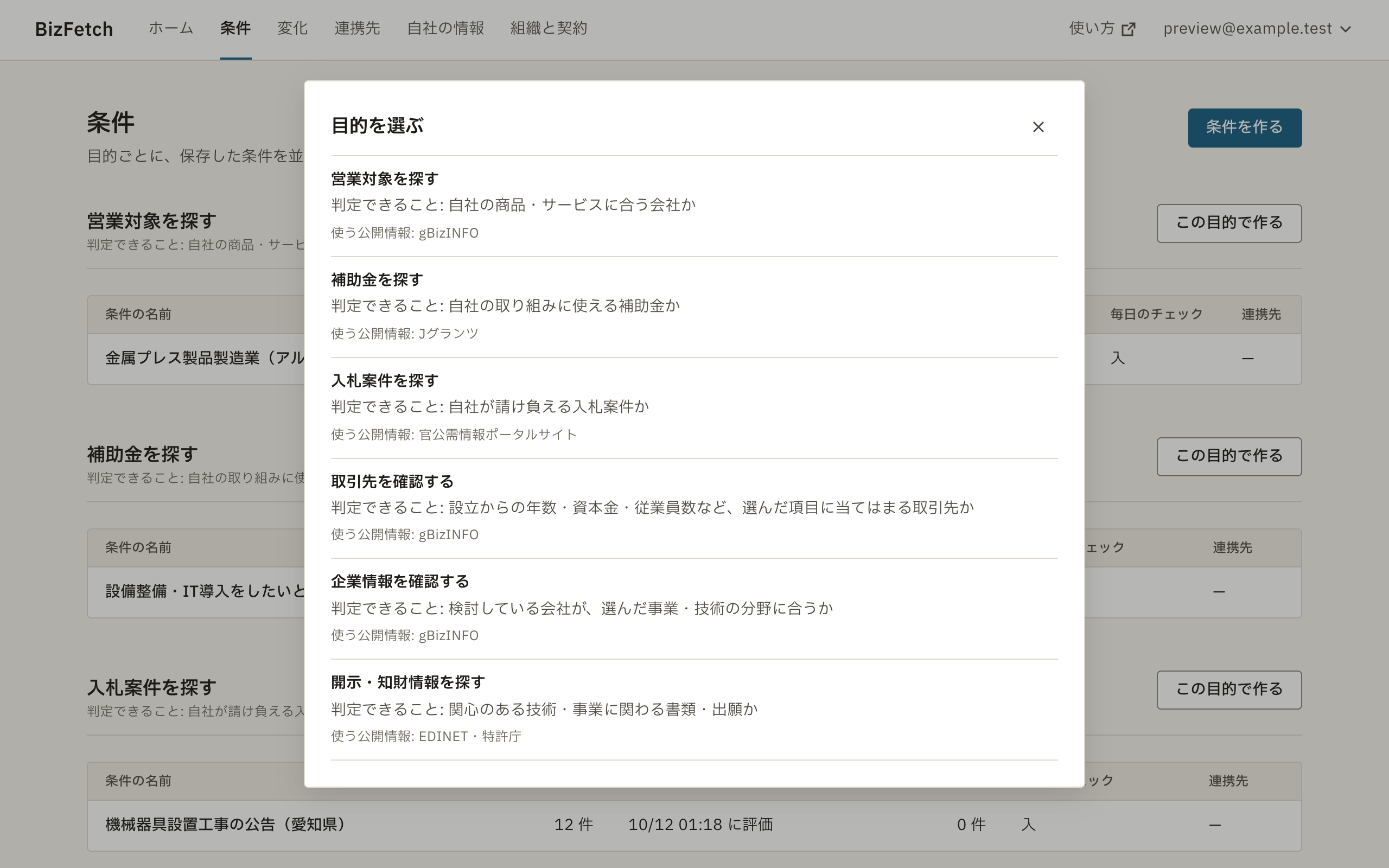This screenshot has width=1389, height=868.
Task: Open the 機械器具設置工事の公告（愛知県） row
Action: [694, 825]
